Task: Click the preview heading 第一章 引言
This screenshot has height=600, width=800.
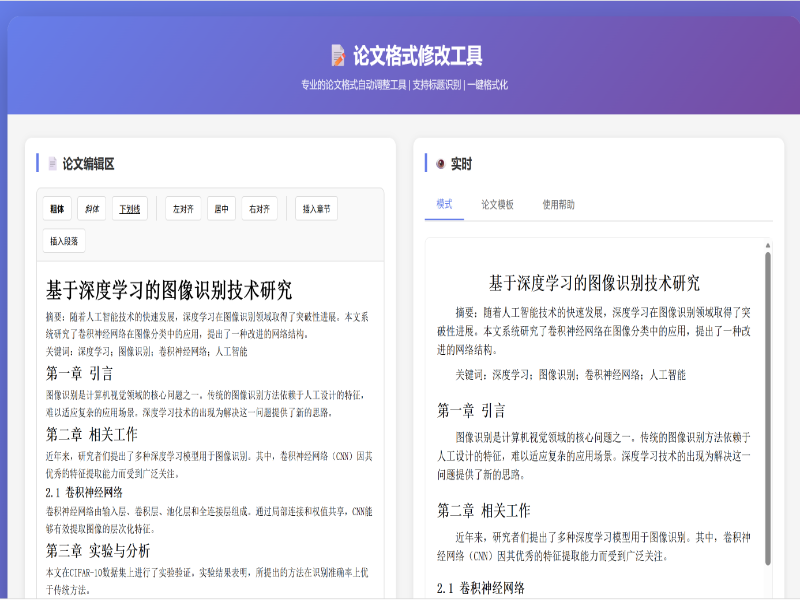Action: tap(471, 410)
